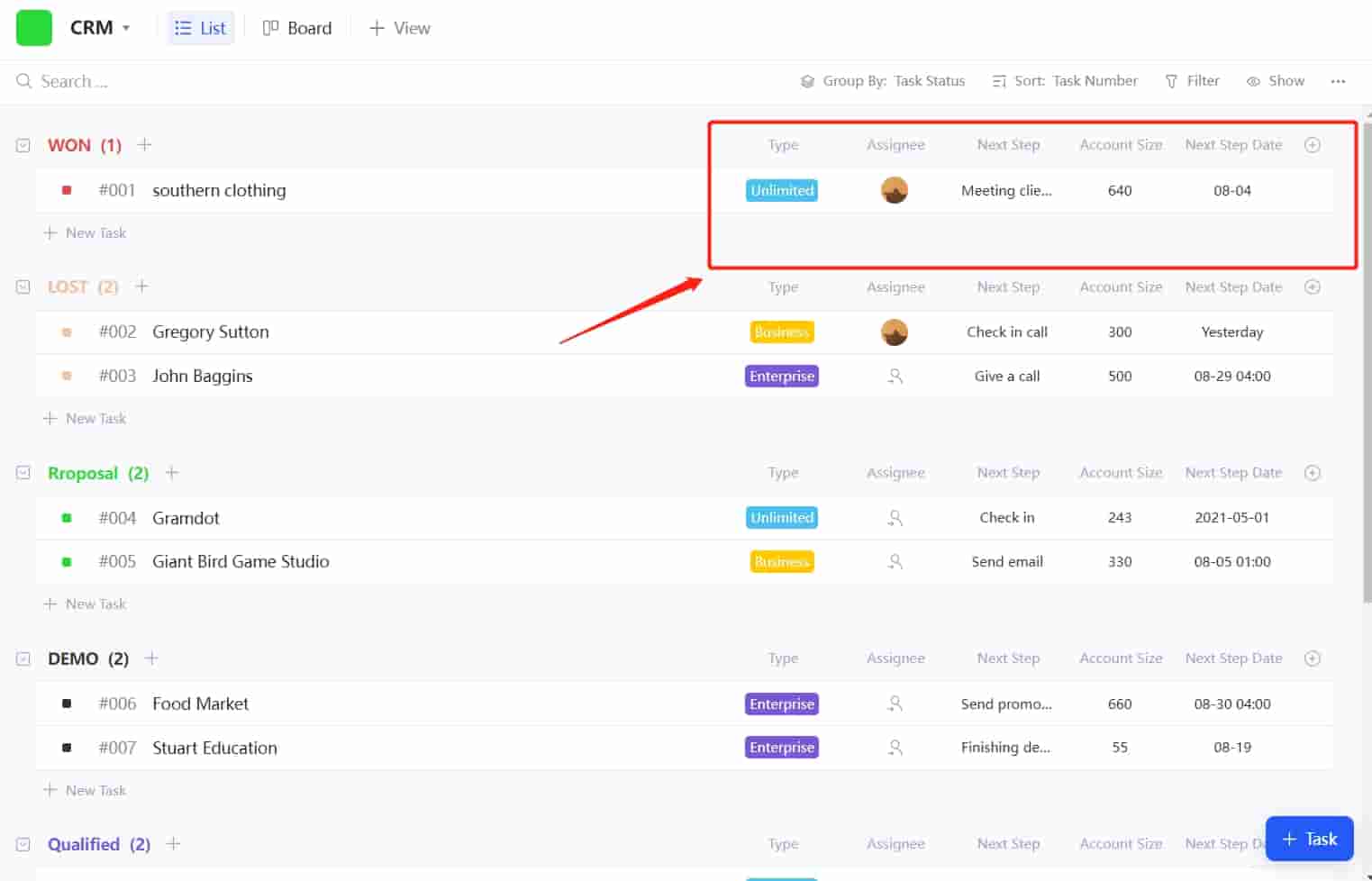
Task: Click the blue Task button
Action: pyautogui.click(x=1309, y=838)
